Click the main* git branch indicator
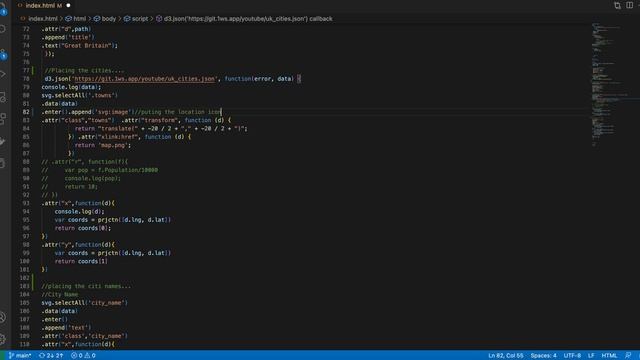 tap(20, 356)
